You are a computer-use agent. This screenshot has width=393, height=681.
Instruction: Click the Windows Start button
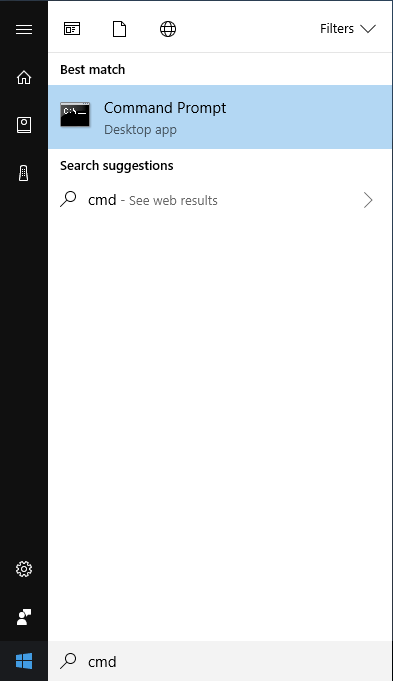pyautogui.click(x=24, y=661)
